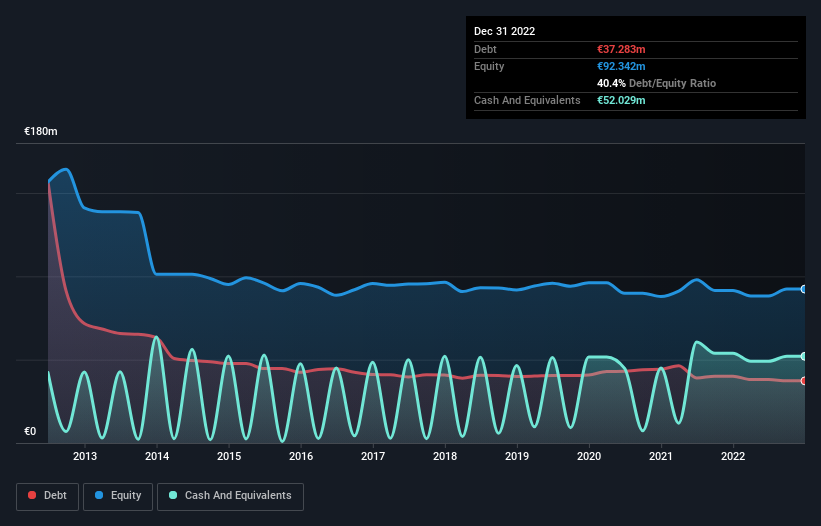Click the 2020 x-axis label
The height and width of the screenshot is (526, 821).
click(589, 456)
